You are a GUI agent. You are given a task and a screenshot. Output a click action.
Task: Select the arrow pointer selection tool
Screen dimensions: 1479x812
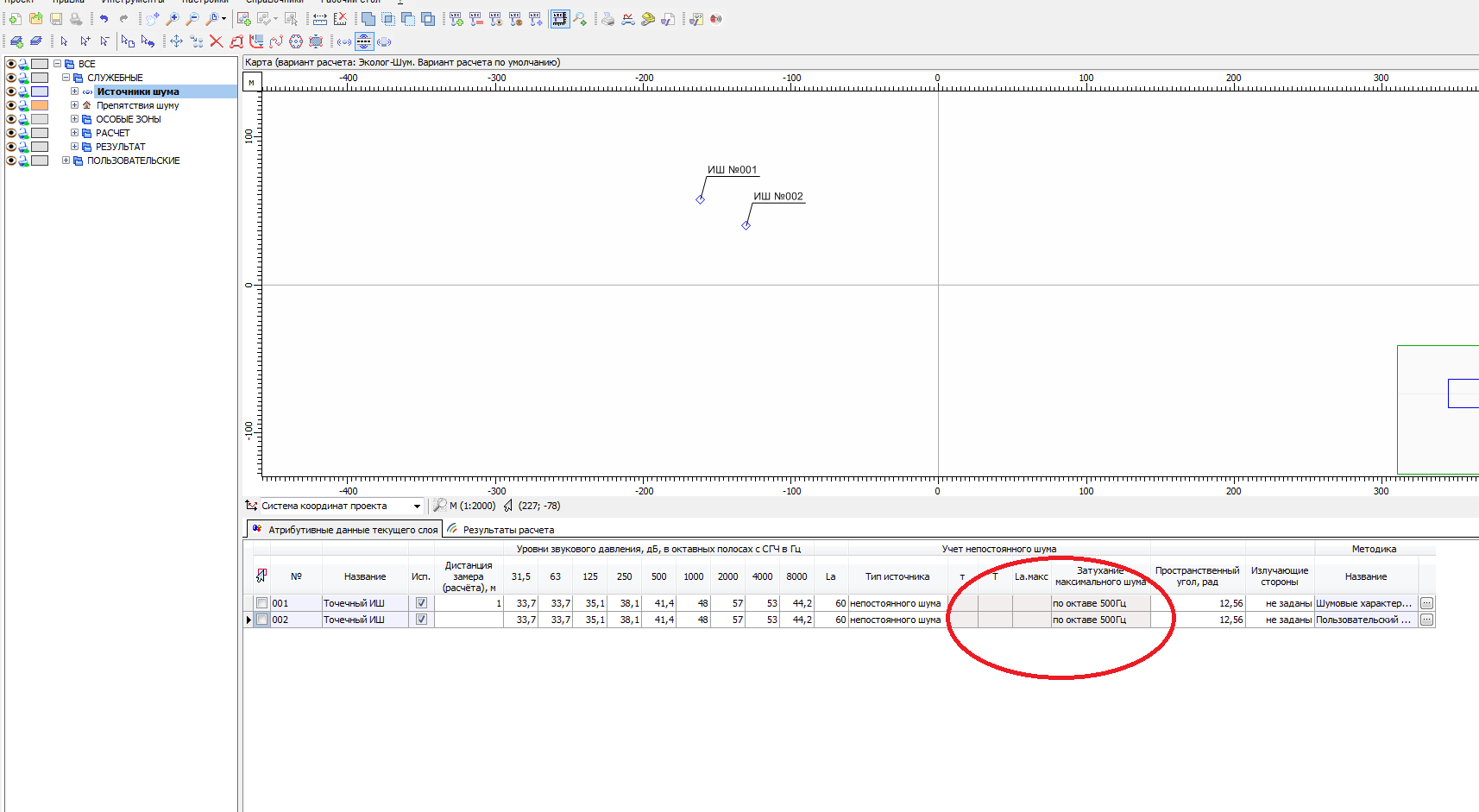coord(64,41)
